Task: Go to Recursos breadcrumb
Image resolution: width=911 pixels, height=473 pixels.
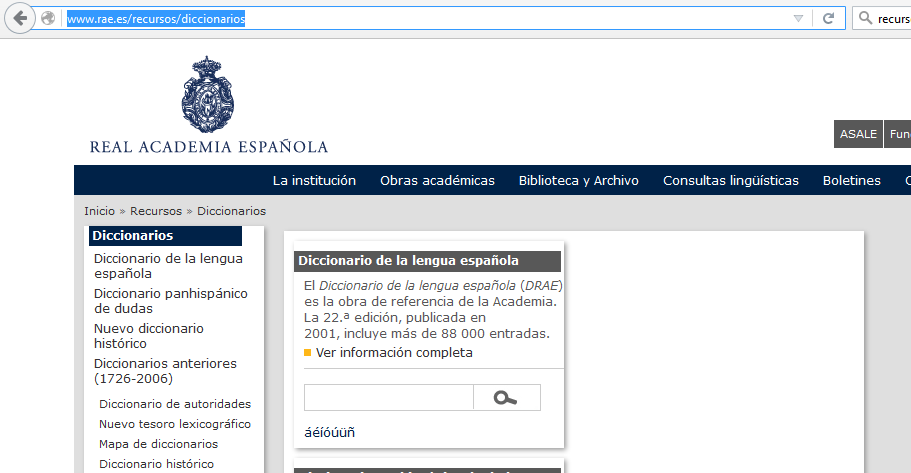Action: (x=156, y=211)
